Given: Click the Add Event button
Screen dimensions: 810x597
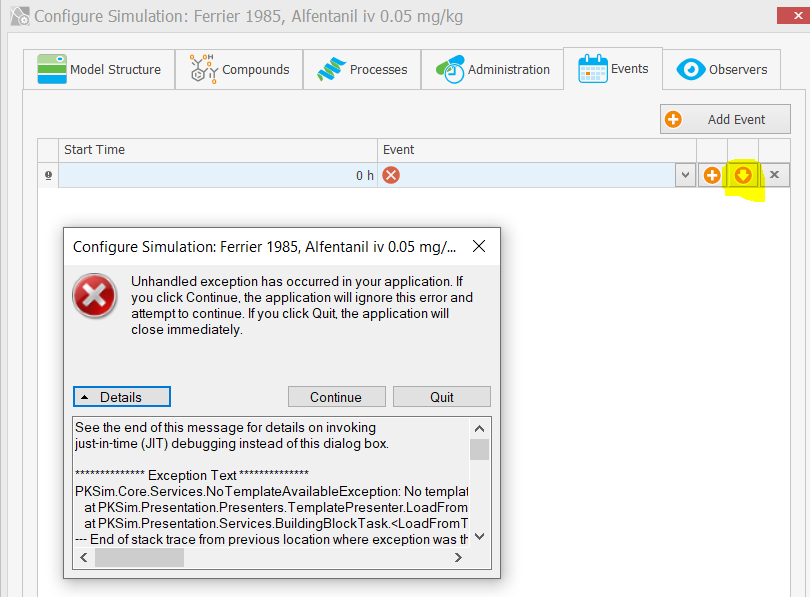Looking at the screenshot, I should pos(725,118).
